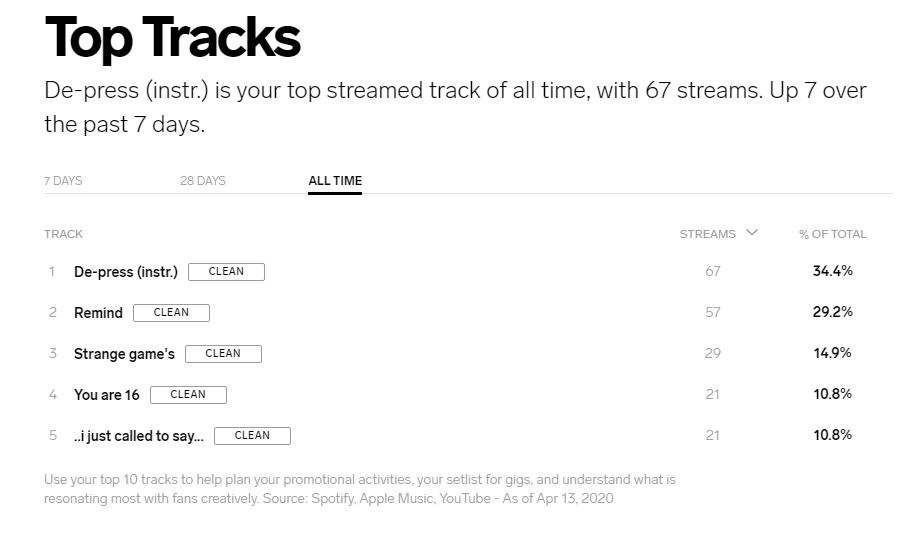
Task: Open the Strange game's track
Action: tap(124, 354)
